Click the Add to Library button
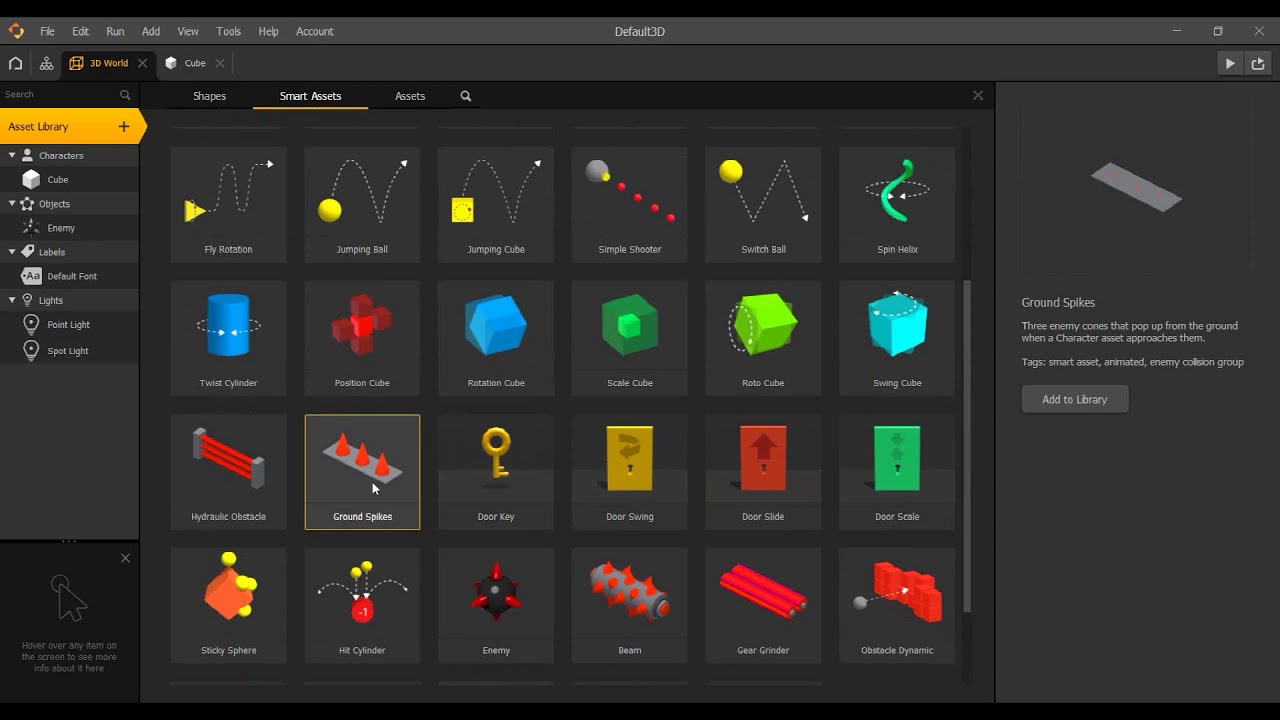This screenshot has width=1280, height=720. (x=1075, y=399)
